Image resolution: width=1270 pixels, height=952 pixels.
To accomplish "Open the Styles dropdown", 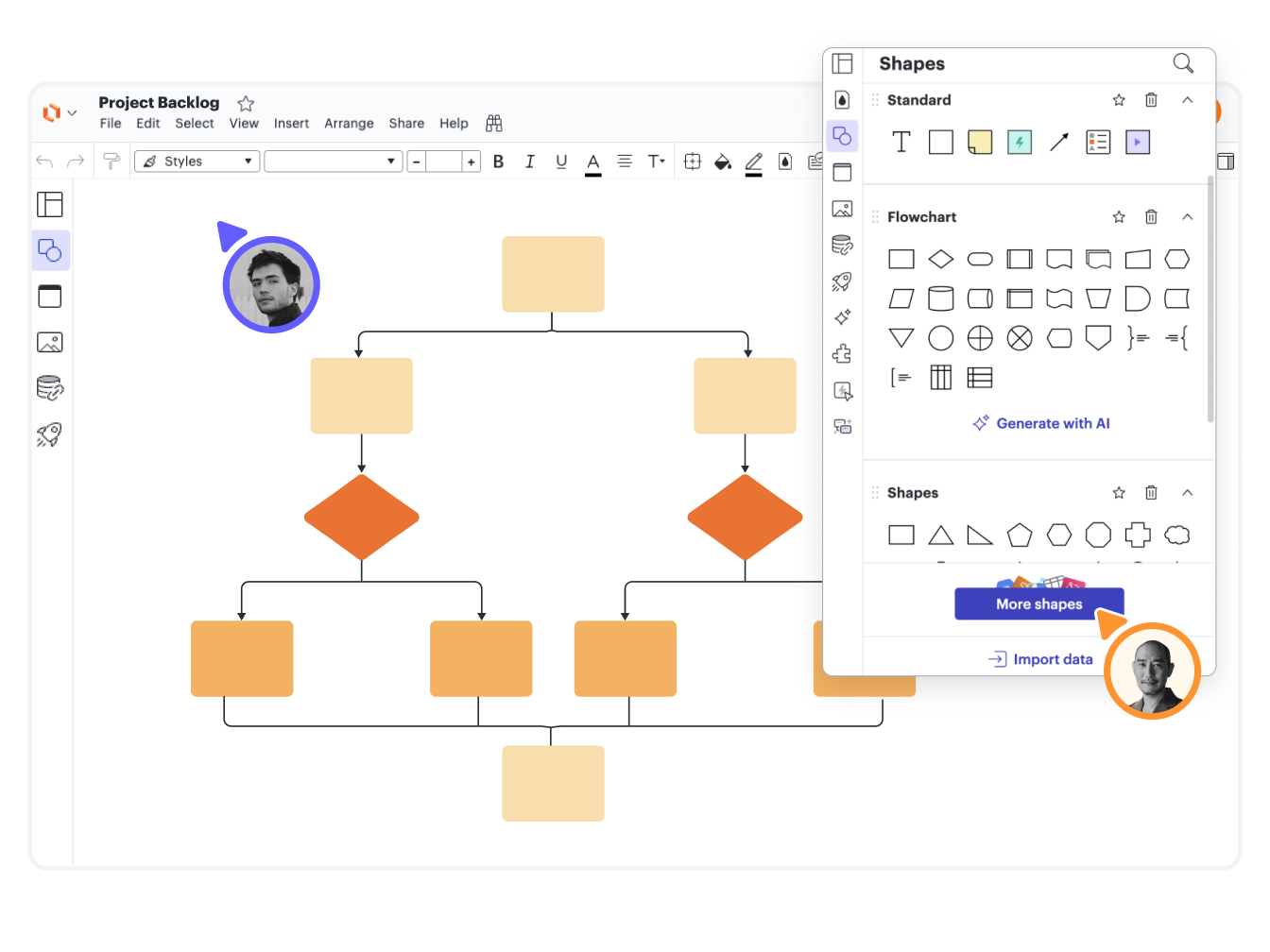I will (197, 161).
